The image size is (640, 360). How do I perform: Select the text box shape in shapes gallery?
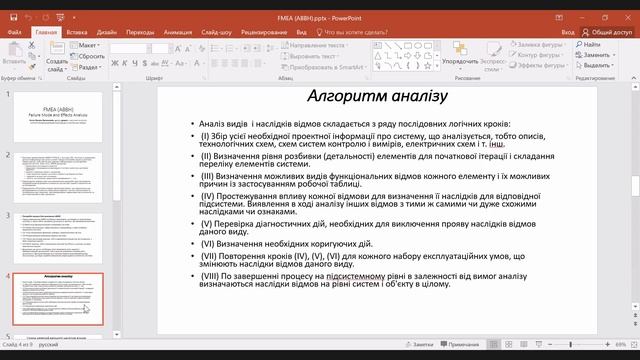[378, 46]
